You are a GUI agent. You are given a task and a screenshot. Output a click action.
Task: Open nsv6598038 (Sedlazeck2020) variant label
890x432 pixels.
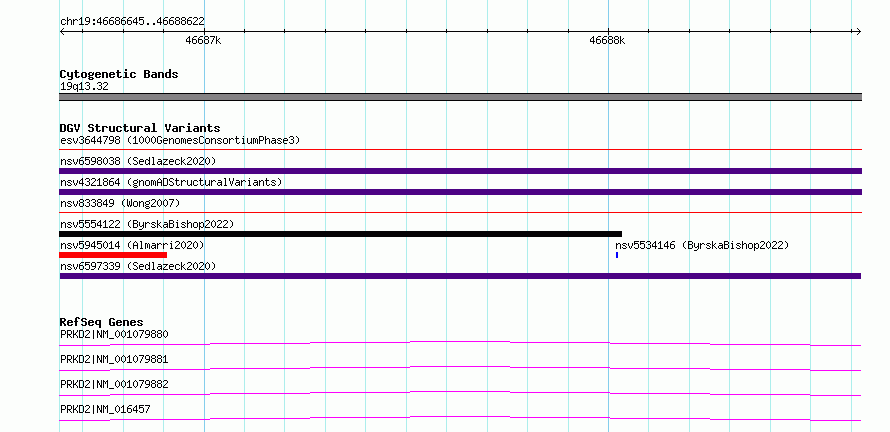click(x=138, y=161)
